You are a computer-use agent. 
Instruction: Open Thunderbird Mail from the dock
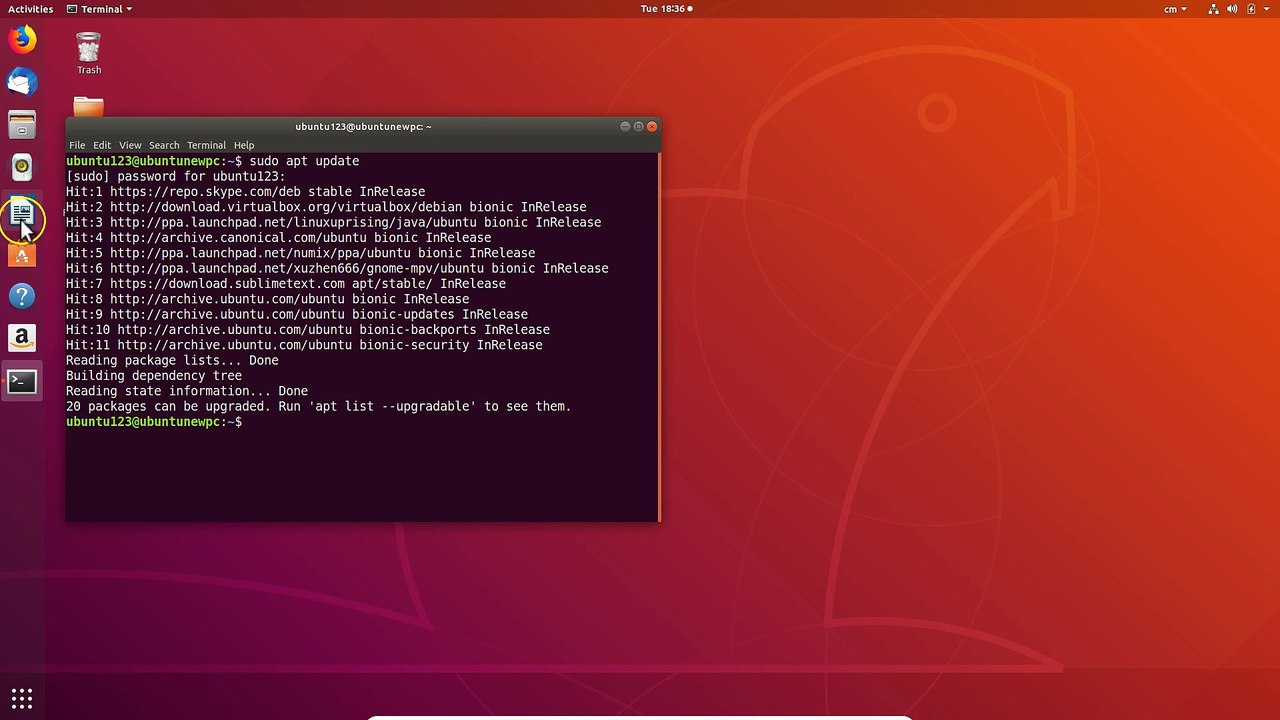22,82
